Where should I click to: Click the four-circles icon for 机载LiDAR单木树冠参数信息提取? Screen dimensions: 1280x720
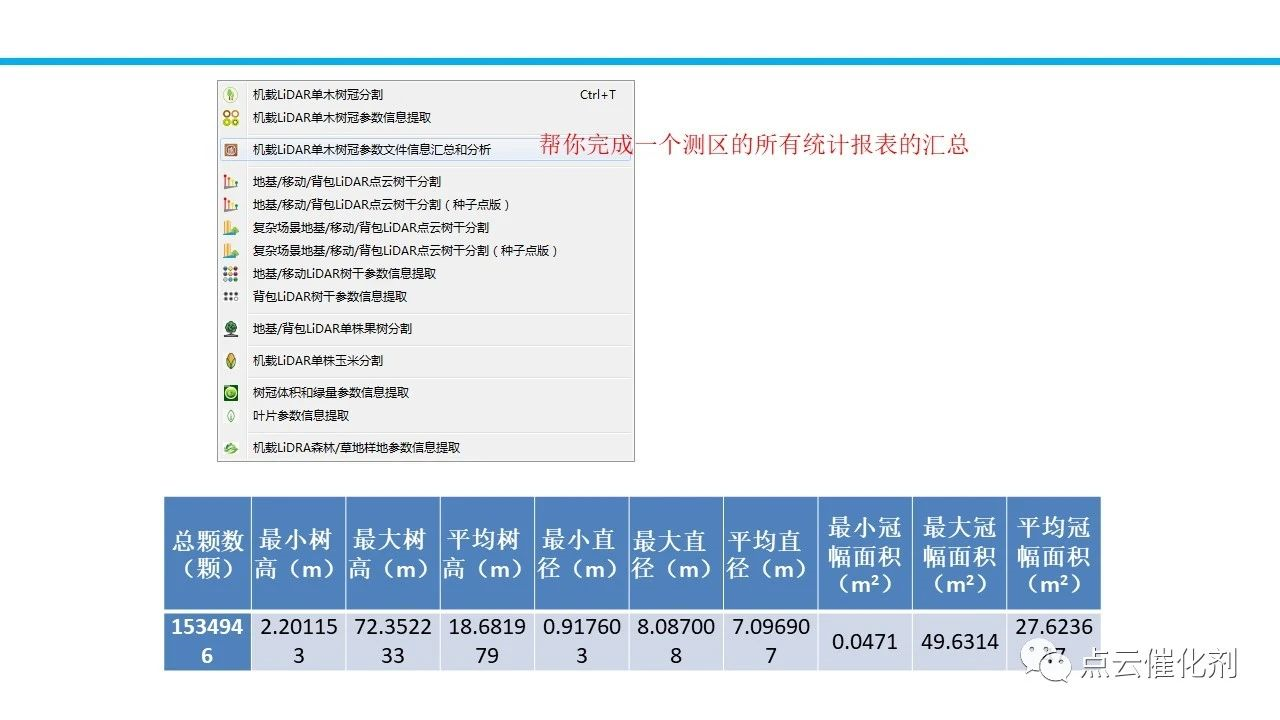point(231,118)
